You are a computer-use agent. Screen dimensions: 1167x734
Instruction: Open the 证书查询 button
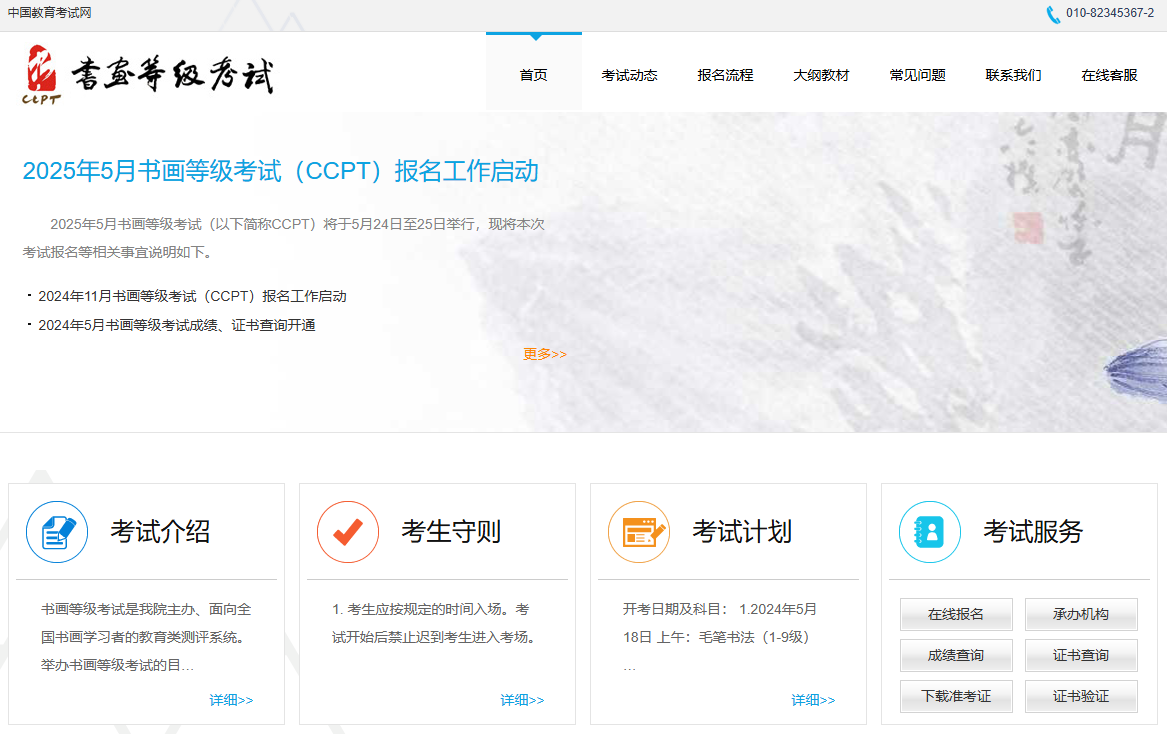point(1081,655)
